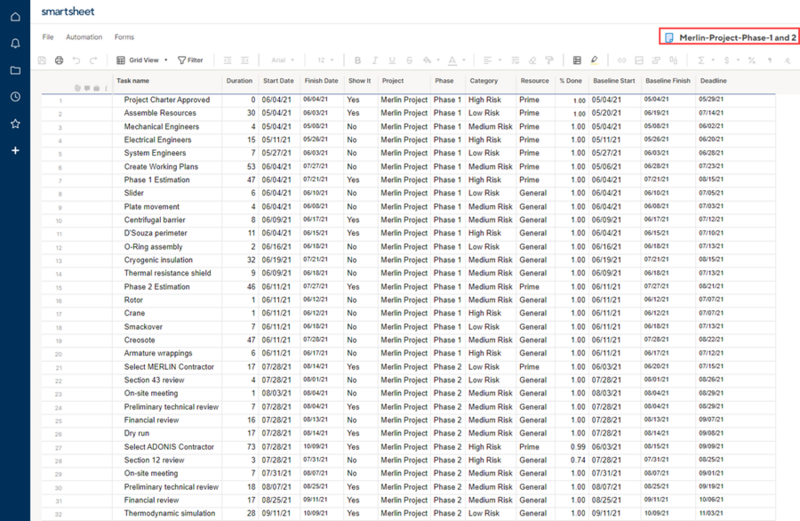Click the Print icon in the toolbar

tap(59, 60)
